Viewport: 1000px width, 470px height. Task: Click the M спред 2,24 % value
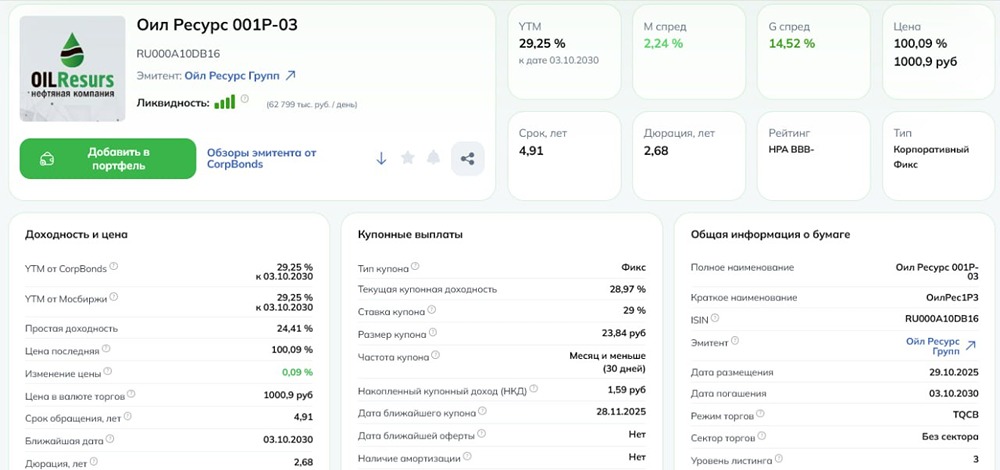663,43
